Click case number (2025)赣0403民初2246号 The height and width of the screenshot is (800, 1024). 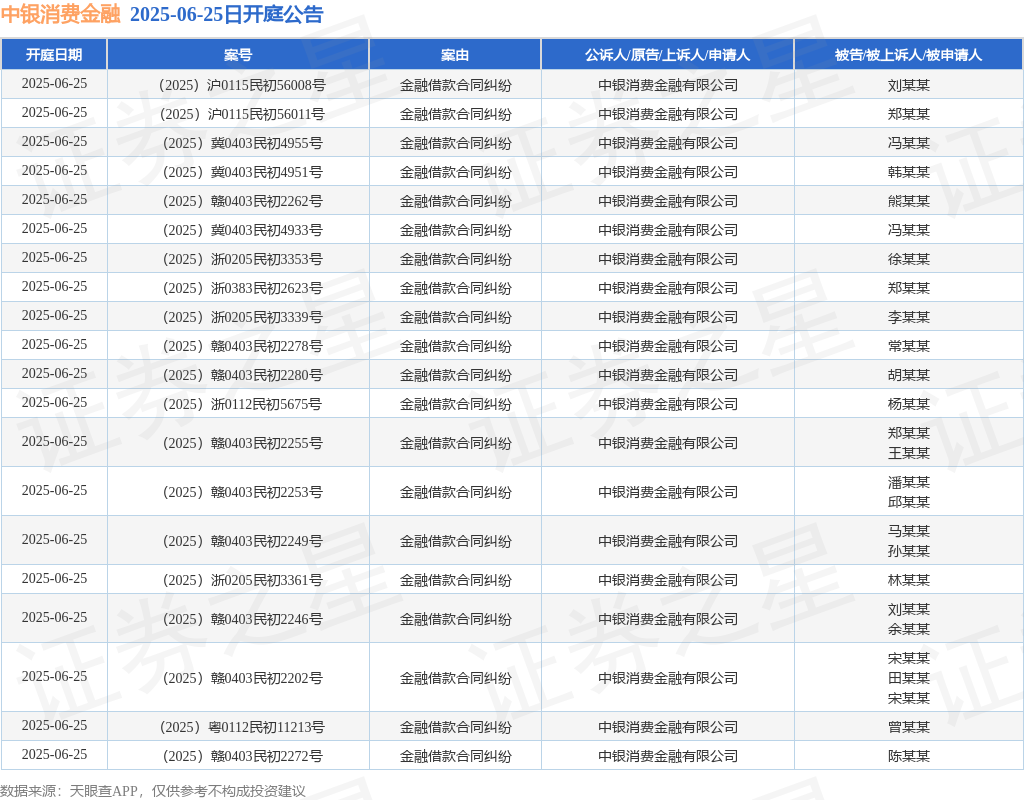242,619
